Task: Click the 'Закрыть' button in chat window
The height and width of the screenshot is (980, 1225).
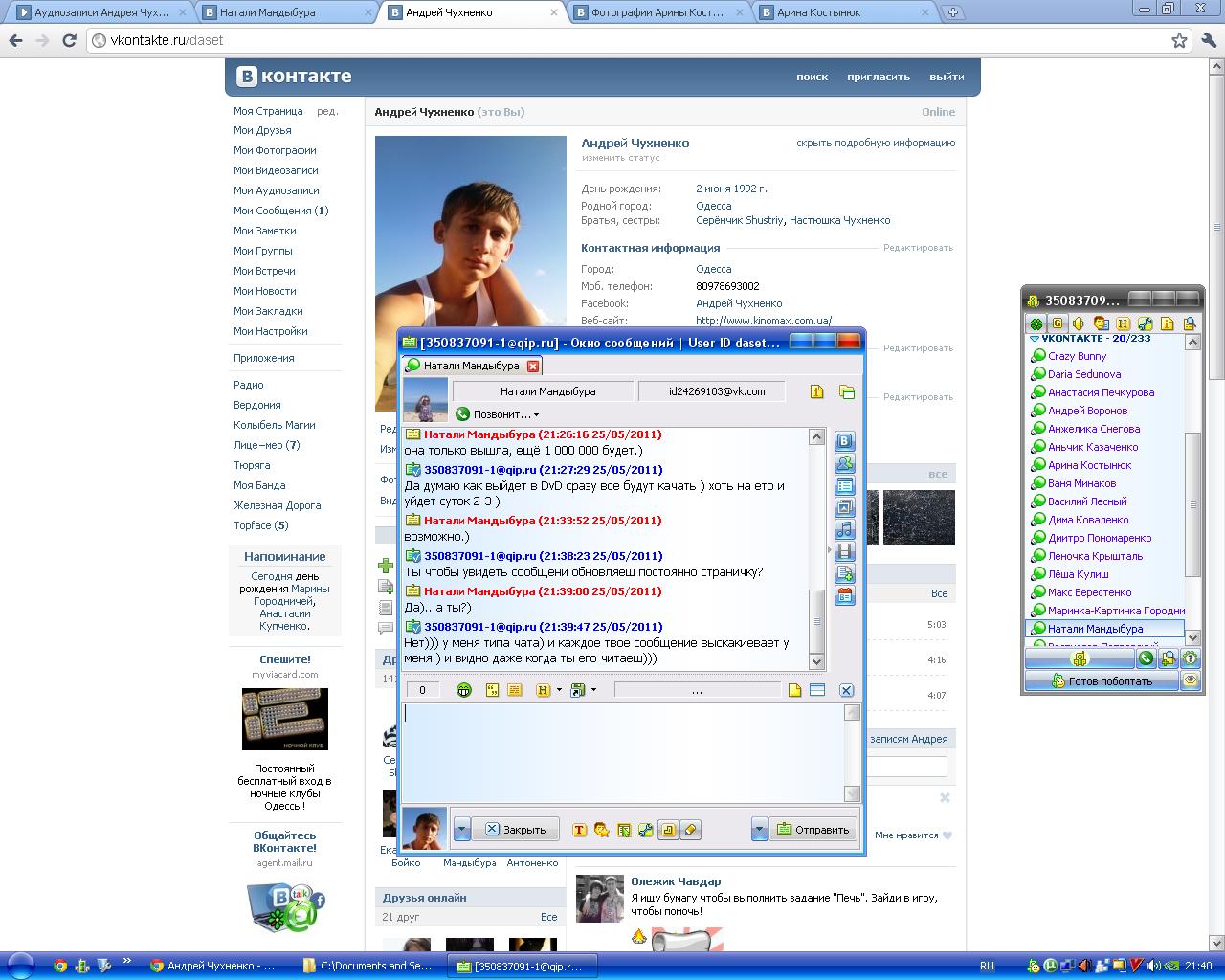Action: tap(515, 830)
